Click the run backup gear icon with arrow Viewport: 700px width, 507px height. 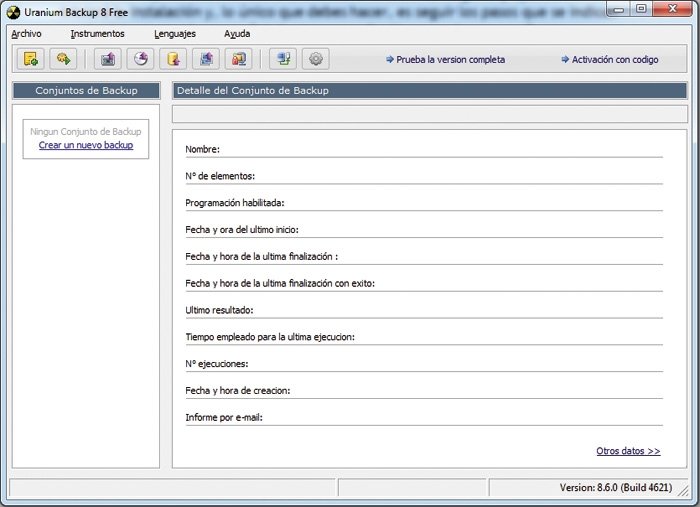click(x=63, y=59)
